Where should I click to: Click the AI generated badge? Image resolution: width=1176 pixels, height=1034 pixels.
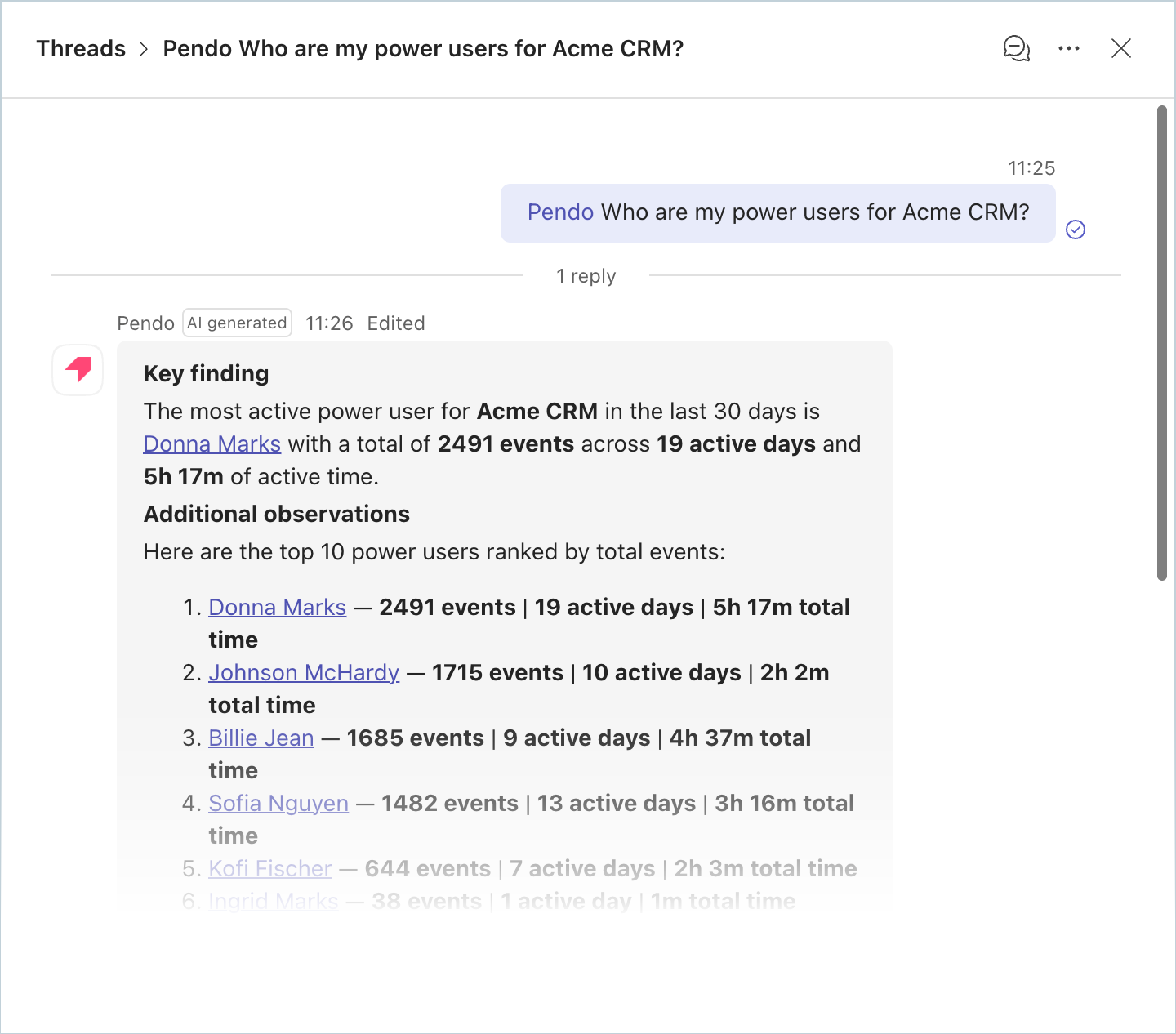pos(237,323)
